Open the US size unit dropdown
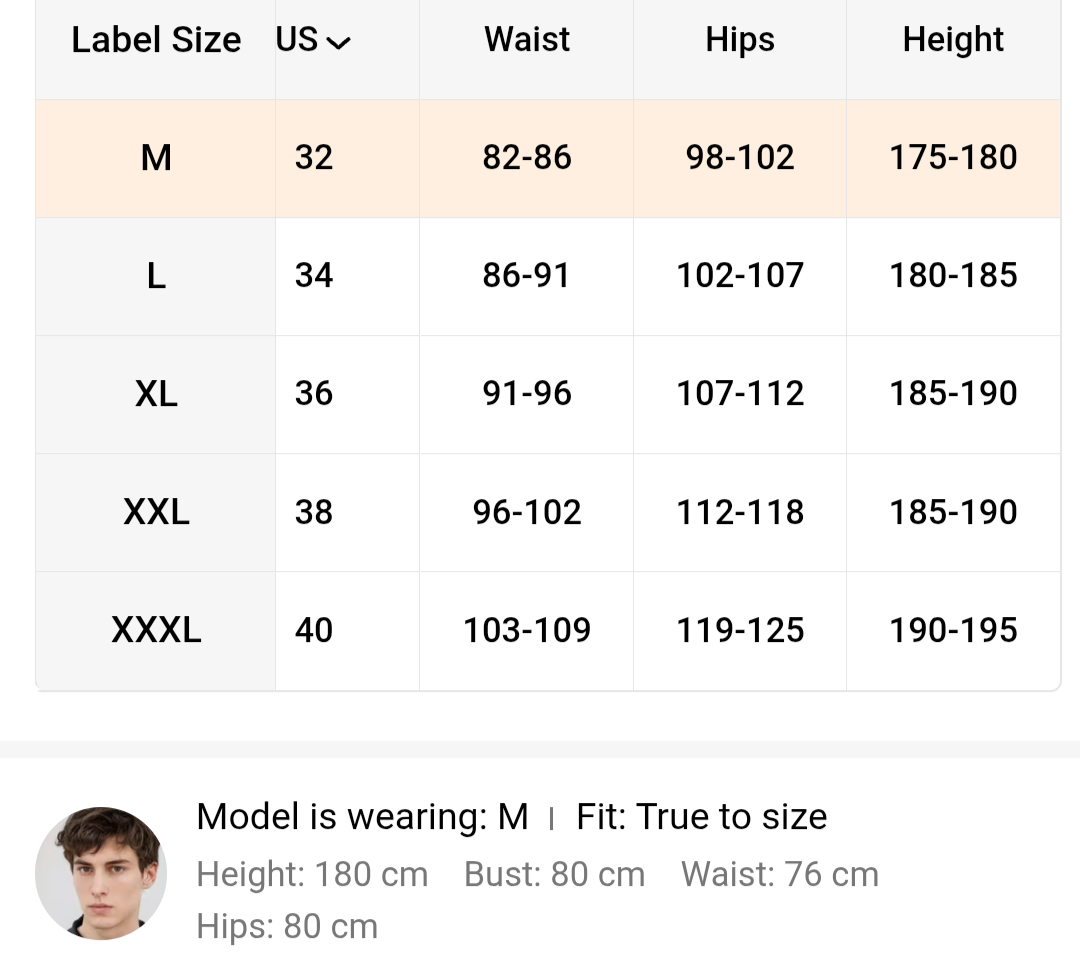The width and height of the screenshot is (1080, 961). (314, 41)
